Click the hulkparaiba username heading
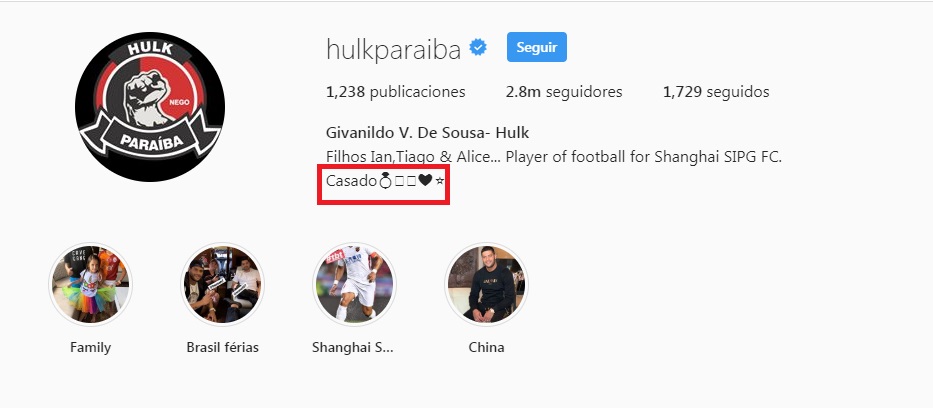The width and height of the screenshot is (933, 408). click(393, 49)
